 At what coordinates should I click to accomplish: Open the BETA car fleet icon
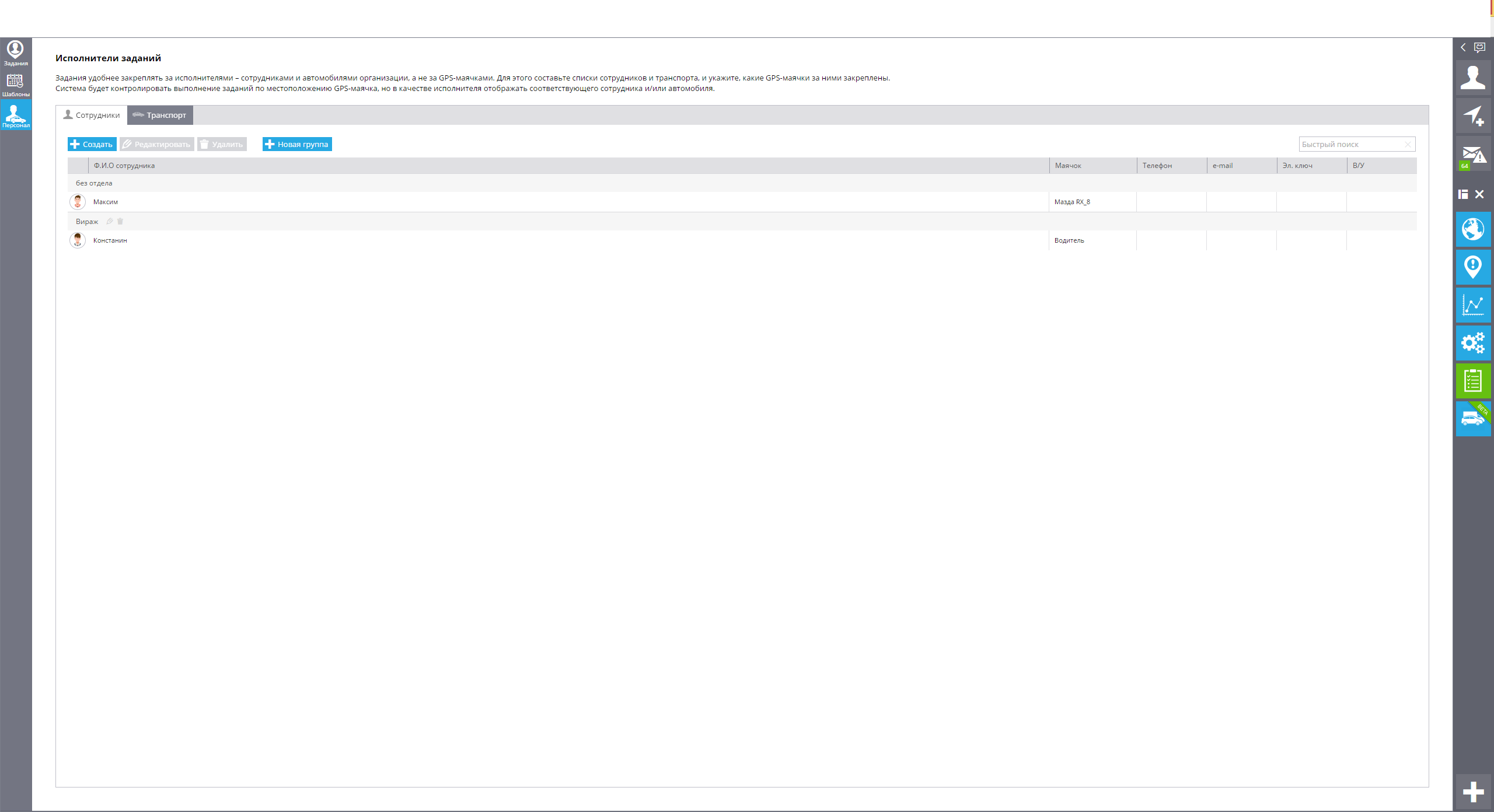1473,419
